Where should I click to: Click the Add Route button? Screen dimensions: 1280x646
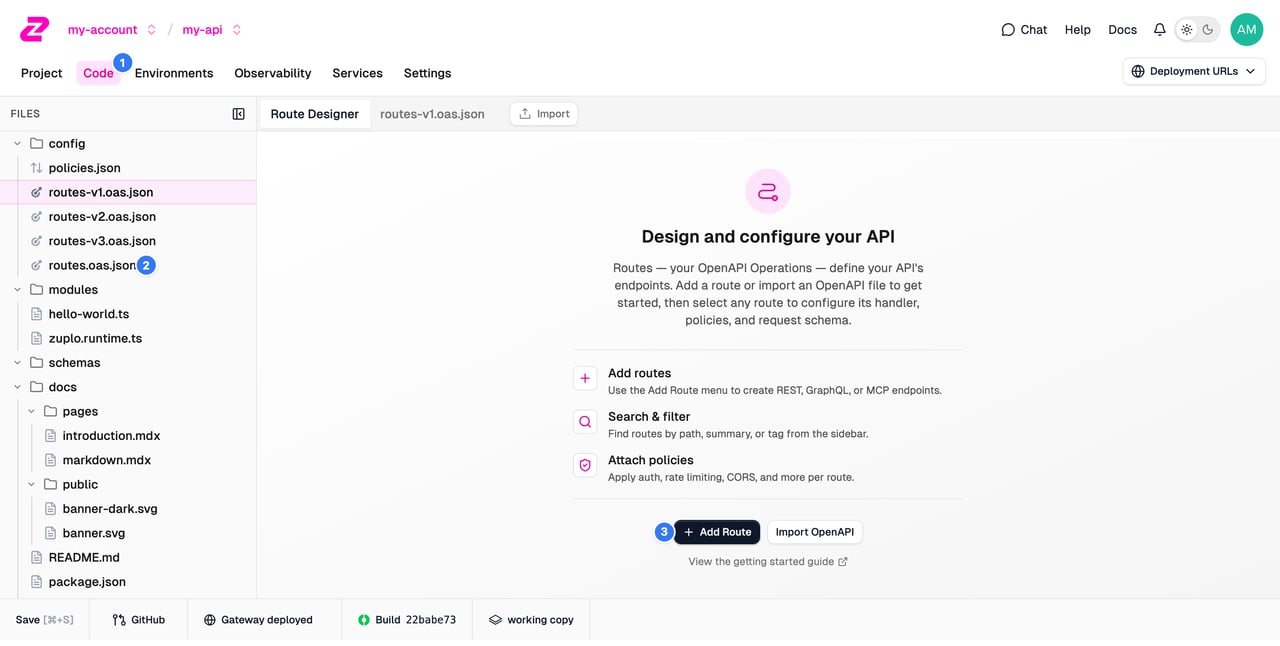(x=717, y=532)
